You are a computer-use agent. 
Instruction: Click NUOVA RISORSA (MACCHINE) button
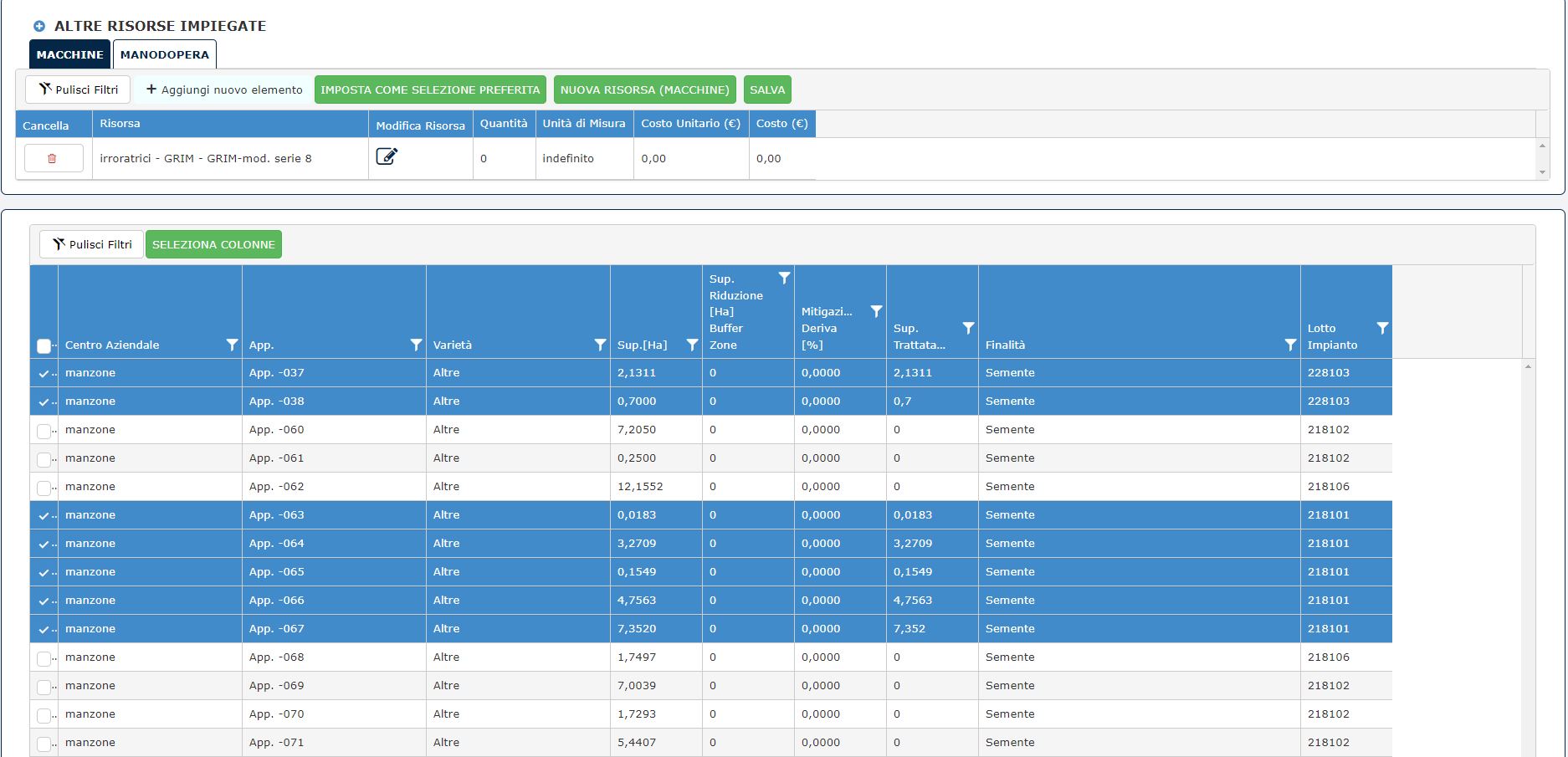point(645,90)
